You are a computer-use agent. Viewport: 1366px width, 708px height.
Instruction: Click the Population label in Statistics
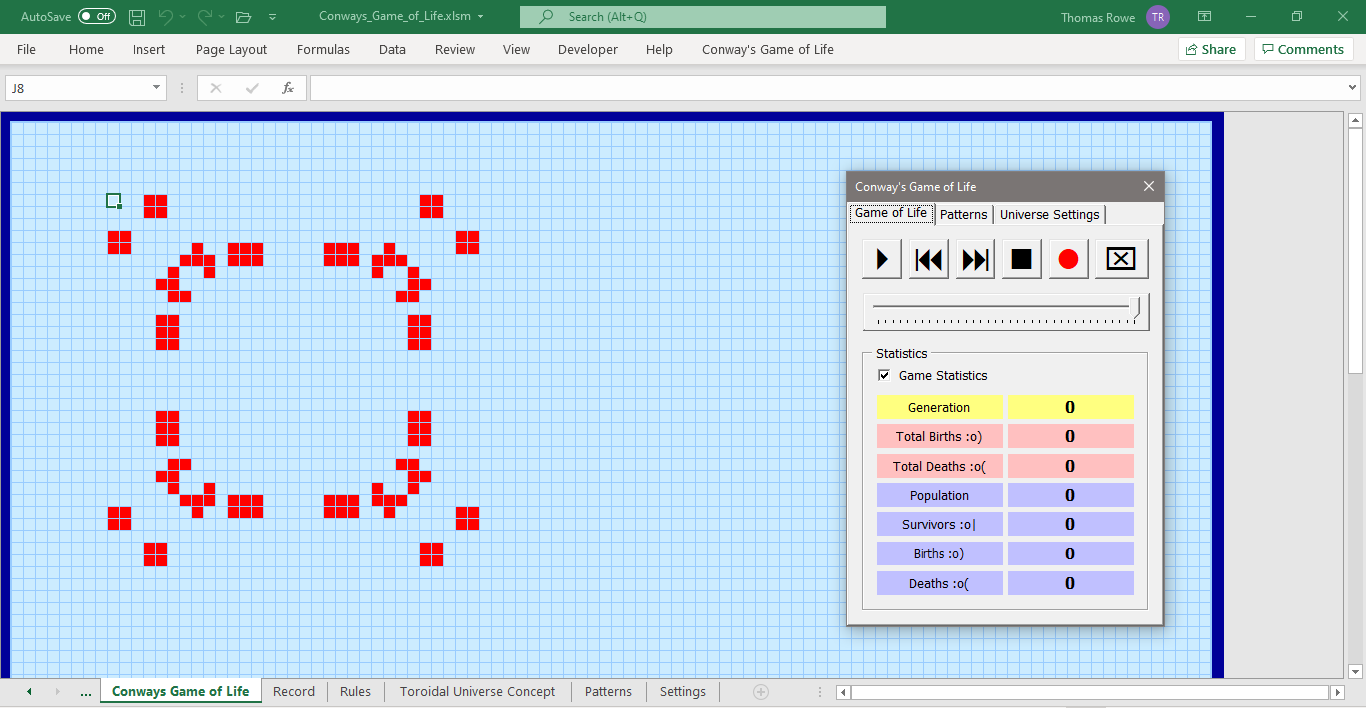939,495
